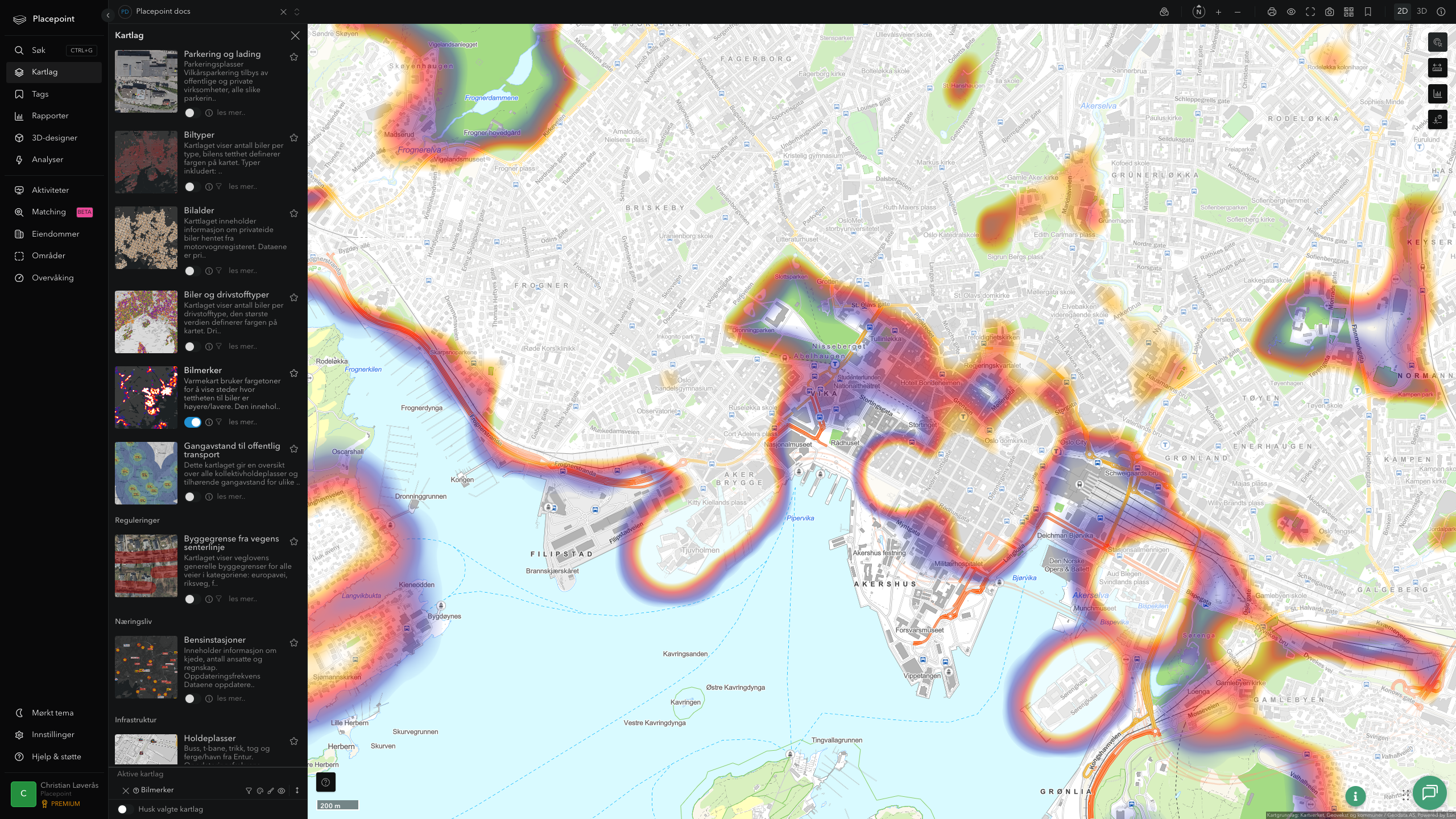Take a map screenshot with the camera icon
This screenshot has width=1456, height=819.
click(x=1330, y=12)
